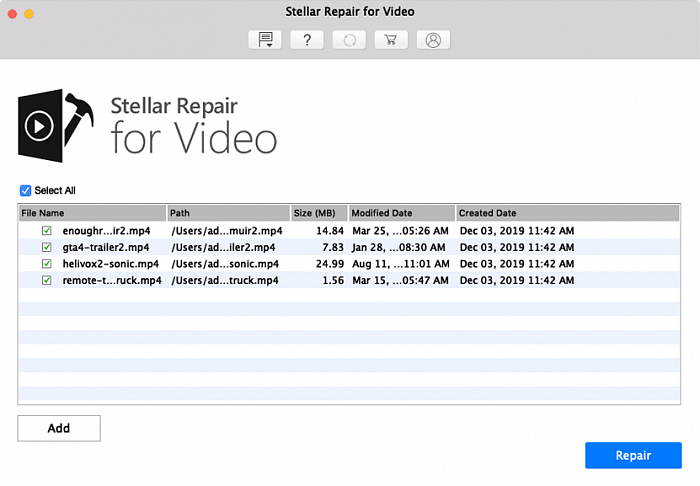Select the helivox2-sonic.mp4 file name
The width and height of the screenshot is (700, 486).
tap(111, 264)
